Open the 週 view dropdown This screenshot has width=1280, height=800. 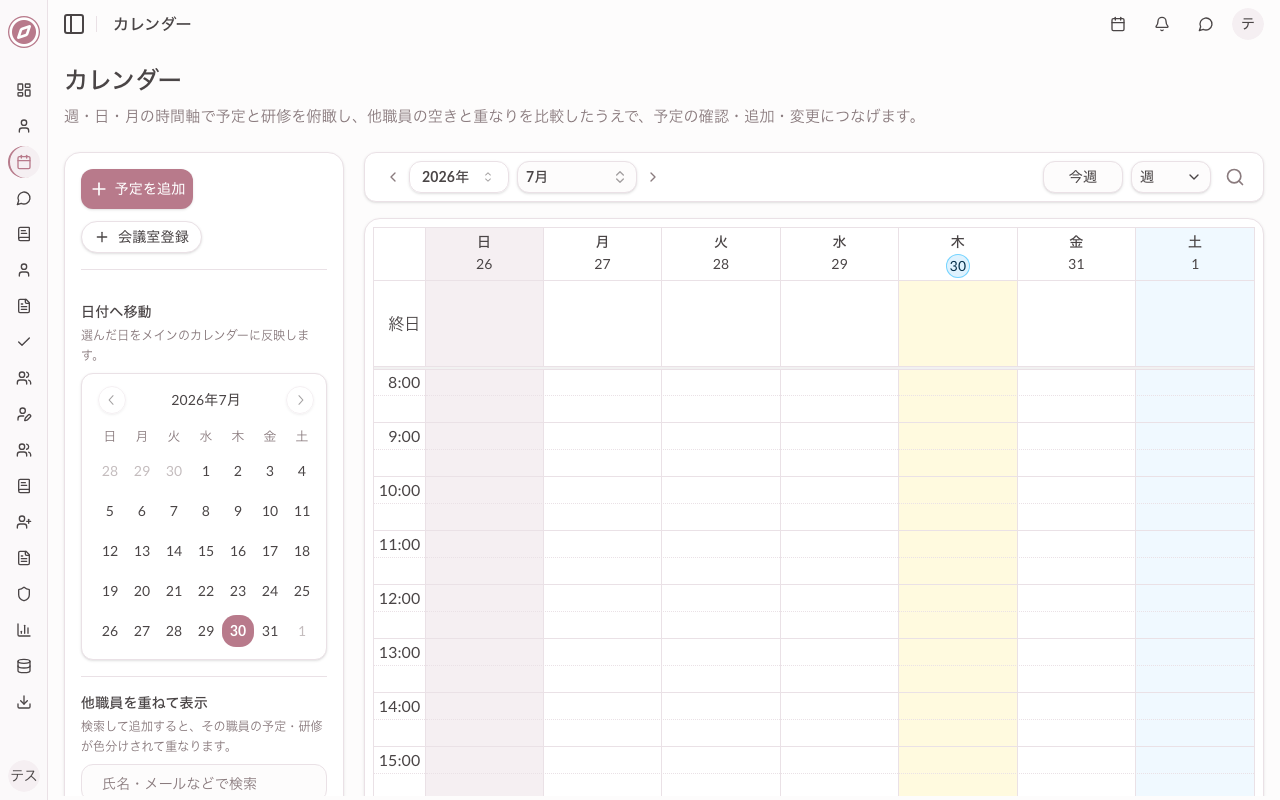pyautogui.click(x=1171, y=177)
